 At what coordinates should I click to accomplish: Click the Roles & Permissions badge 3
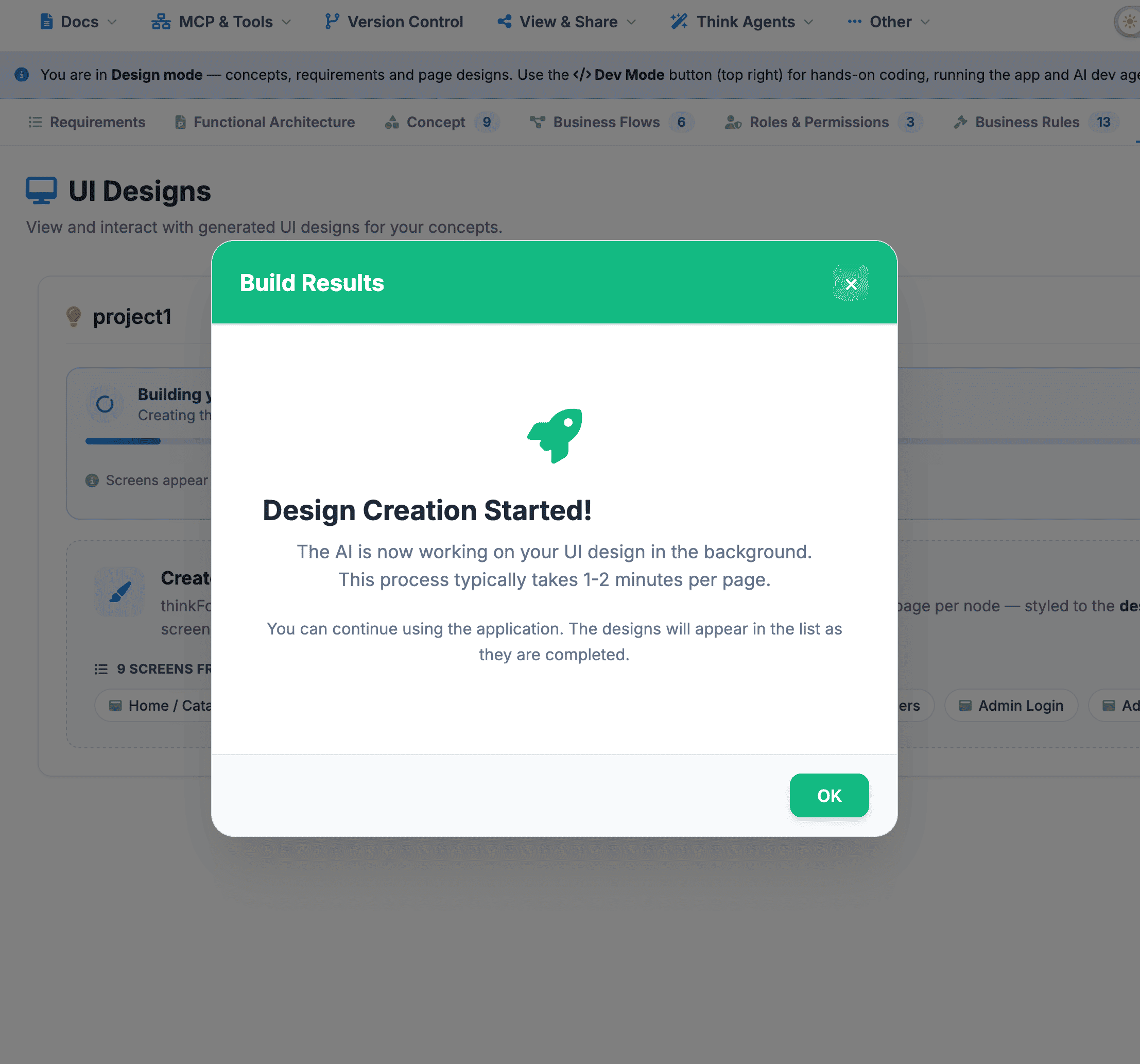tap(910, 122)
